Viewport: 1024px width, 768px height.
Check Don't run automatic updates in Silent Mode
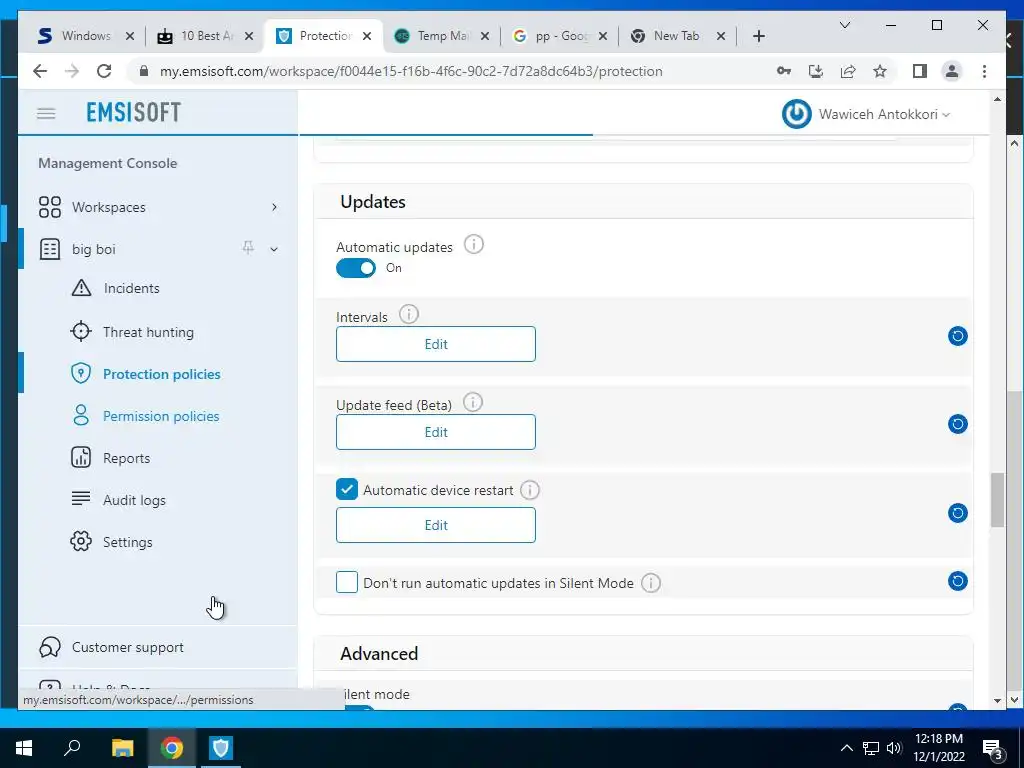(x=347, y=582)
